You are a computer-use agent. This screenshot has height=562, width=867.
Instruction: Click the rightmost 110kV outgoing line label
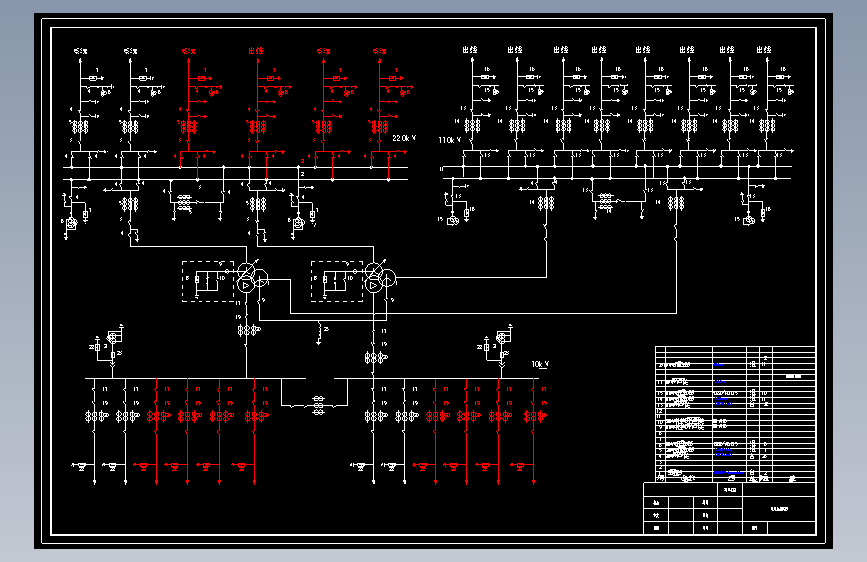pos(764,50)
